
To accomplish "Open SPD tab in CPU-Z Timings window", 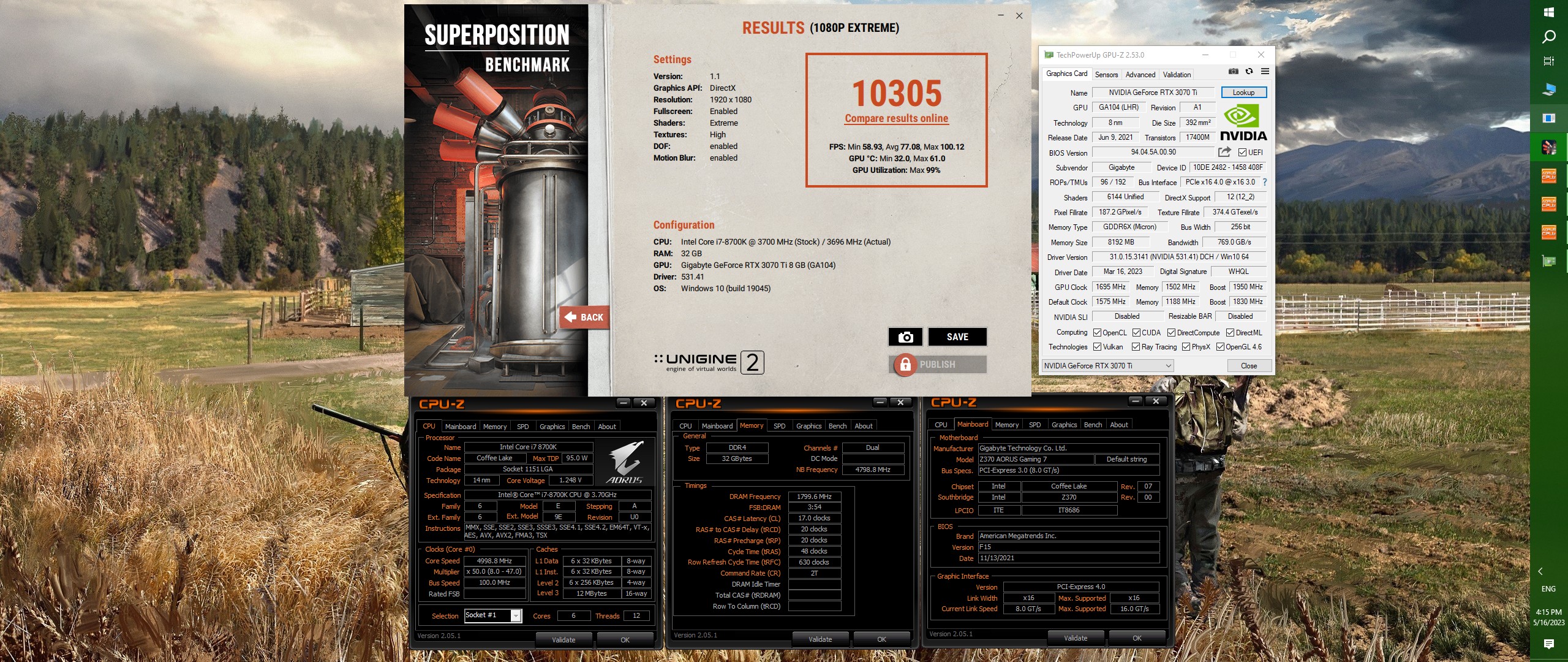I will (x=779, y=426).
